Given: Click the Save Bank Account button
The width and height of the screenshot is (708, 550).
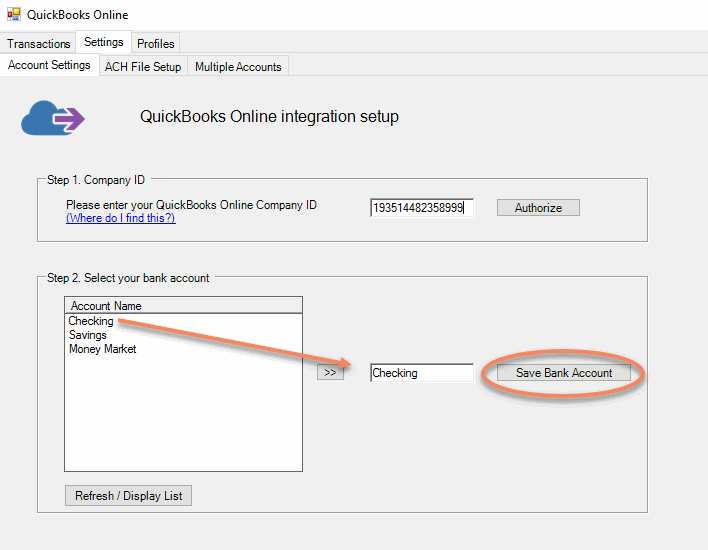Looking at the screenshot, I should (564, 373).
